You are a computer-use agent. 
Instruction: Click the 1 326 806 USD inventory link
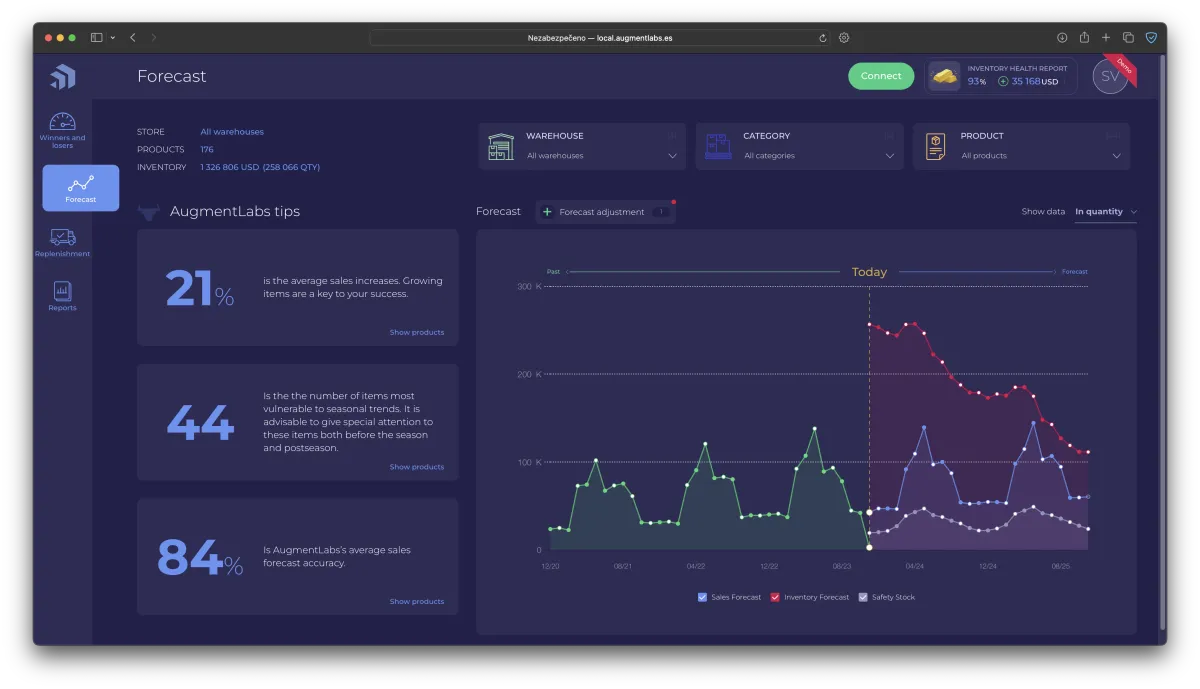pyautogui.click(x=260, y=167)
